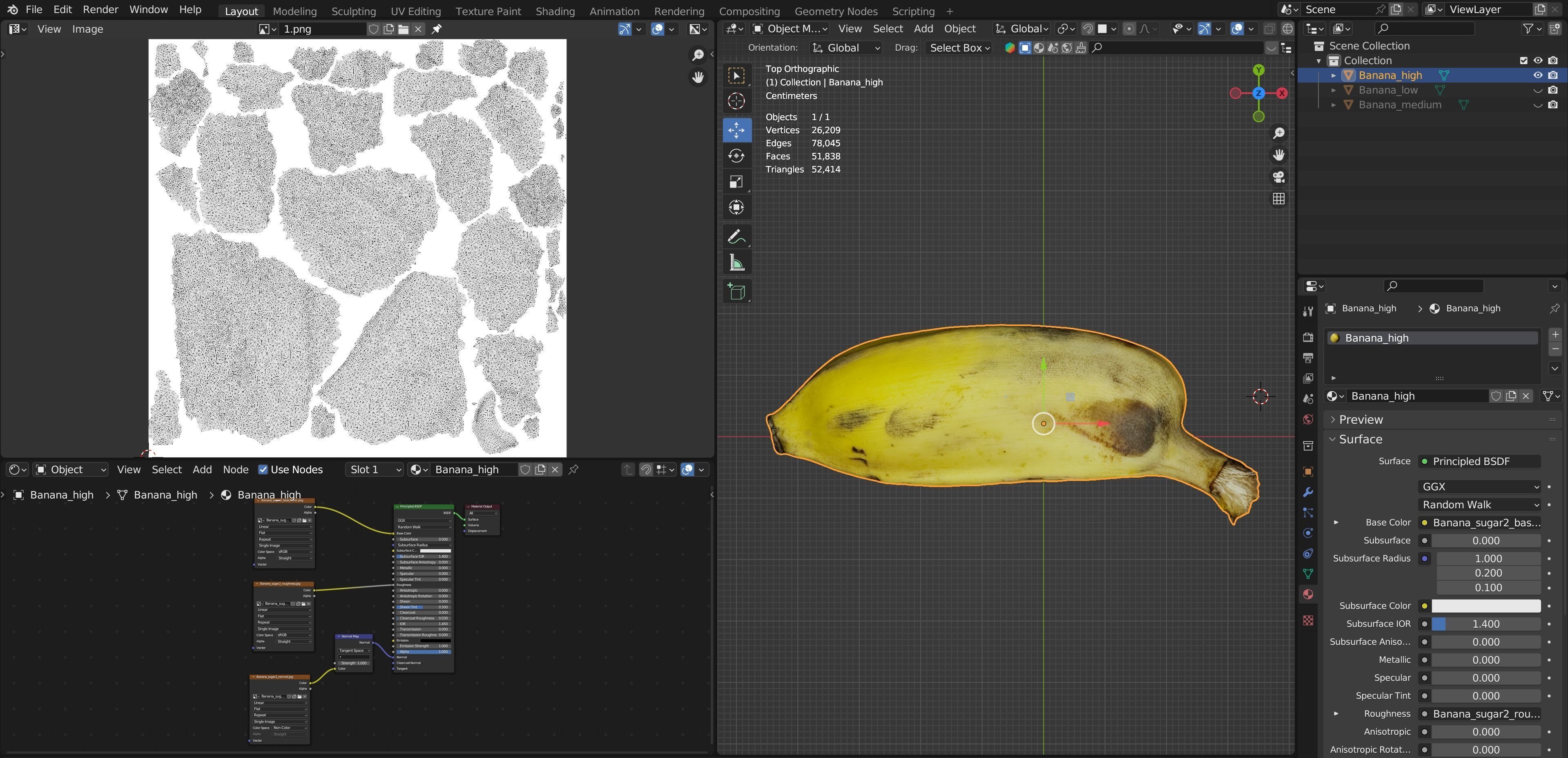Open the Render menu
1568x758 pixels.
pyautogui.click(x=100, y=10)
